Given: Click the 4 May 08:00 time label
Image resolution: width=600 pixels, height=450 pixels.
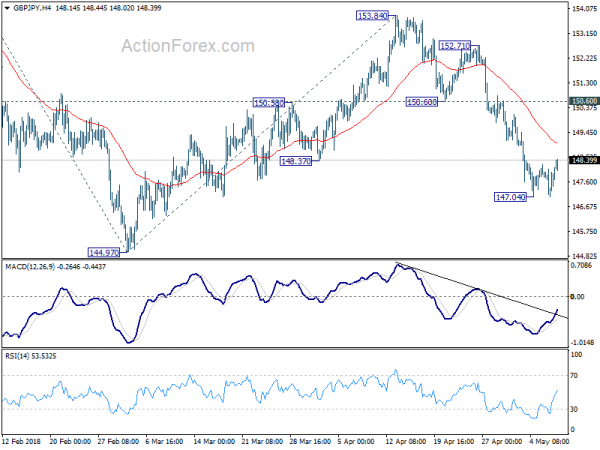Looking at the screenshot, I should 549,441.
